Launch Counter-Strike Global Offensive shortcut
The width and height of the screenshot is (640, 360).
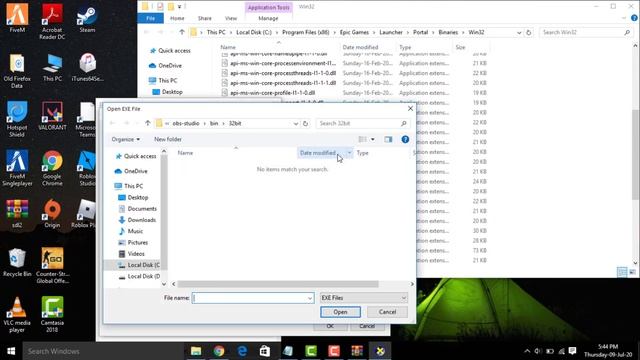click(x=52, y=265)
